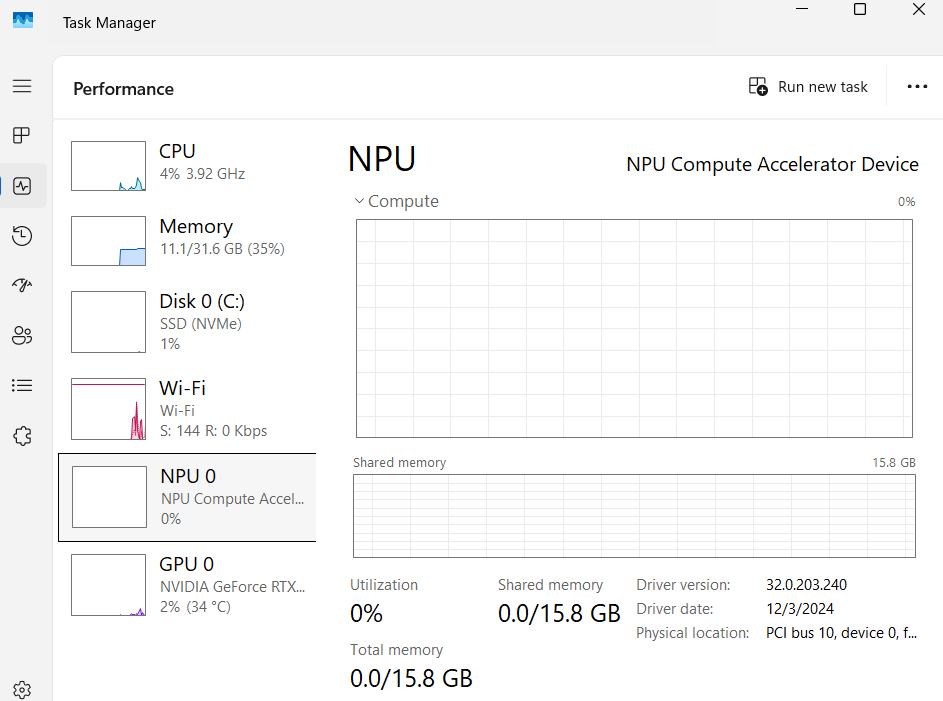Screen dimensions: 943x701
Task: Select the CPU performance item
Action: tap(187, 165)
